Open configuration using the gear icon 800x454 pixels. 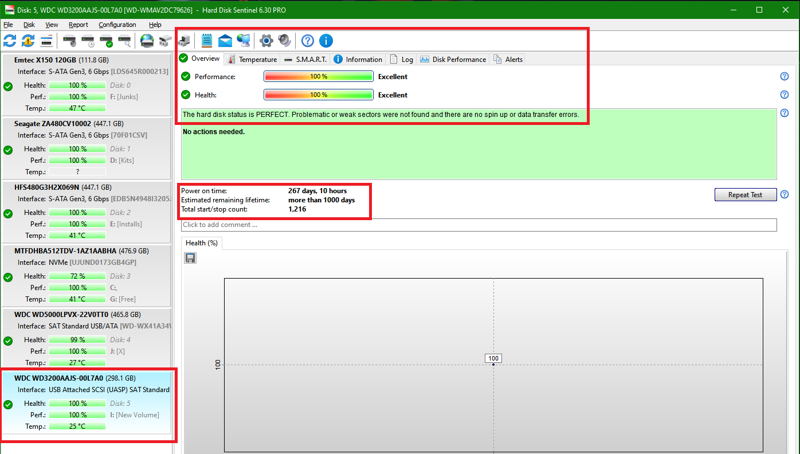click(x=266, y=41)
